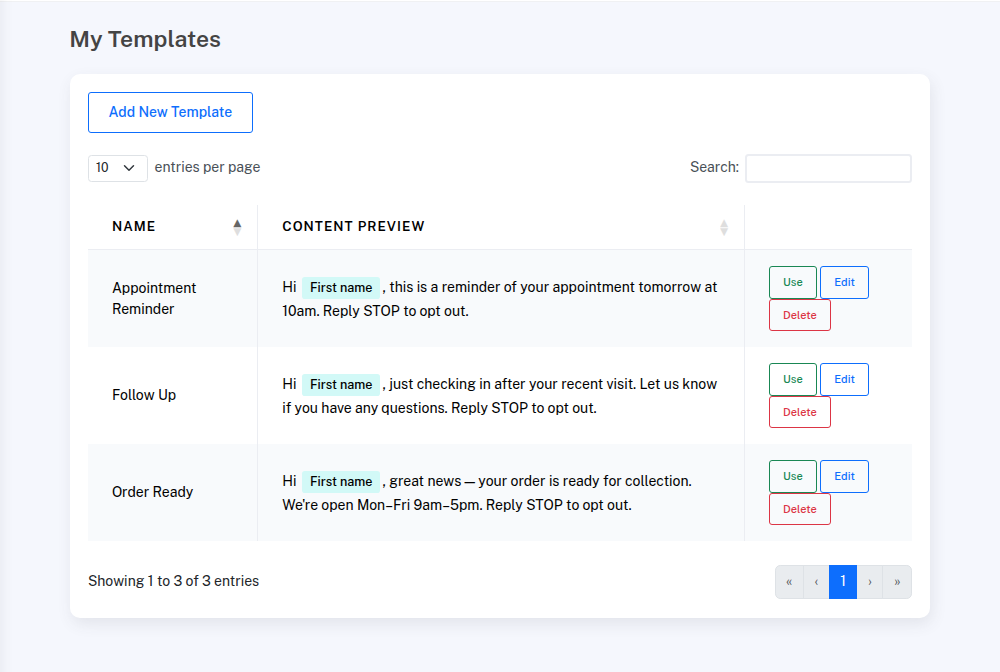This screenshot has width=1000, height=672.
Task: Click the Add New Template button
Action: pyautogui.click(x=170, y=112)
